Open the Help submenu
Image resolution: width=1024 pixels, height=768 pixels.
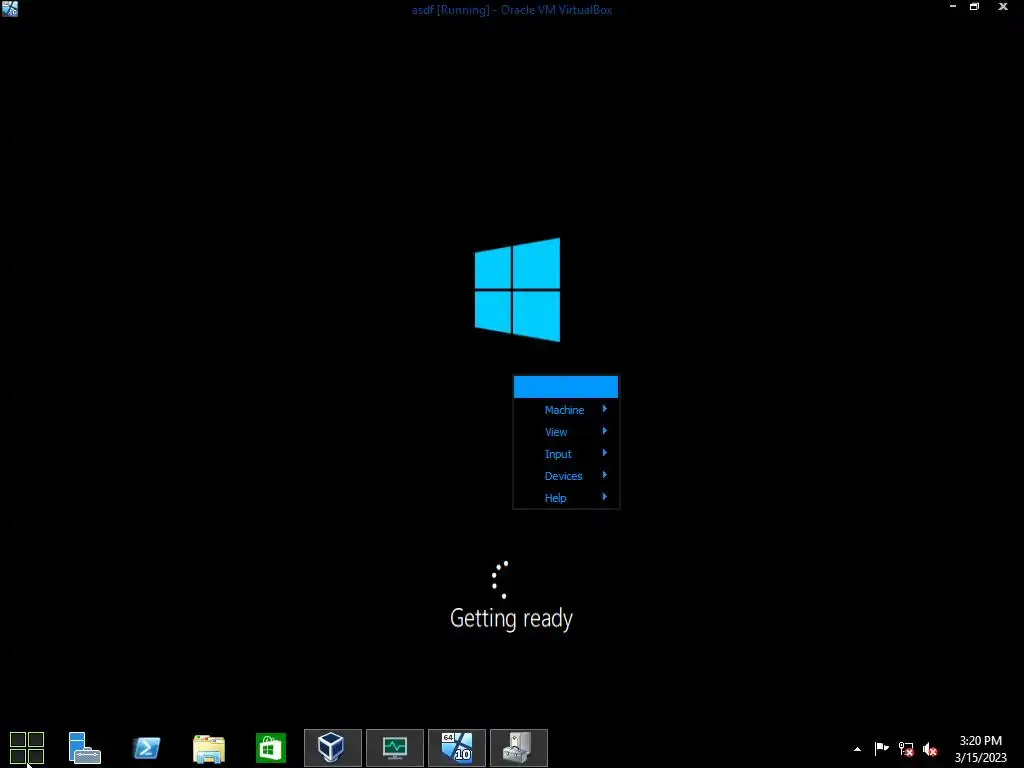pyautogui.click(x=566, y=498)
